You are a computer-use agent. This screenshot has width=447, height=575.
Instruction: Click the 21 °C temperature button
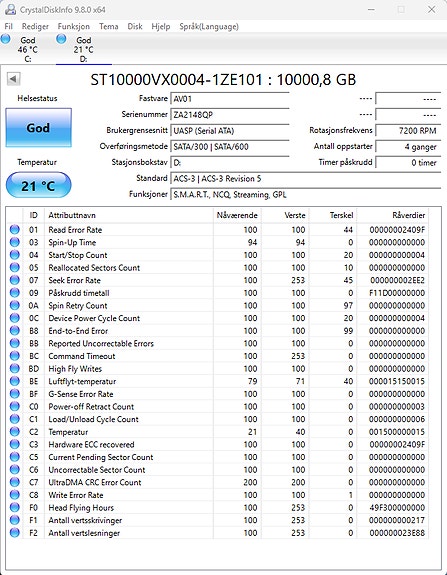[39, 186]
